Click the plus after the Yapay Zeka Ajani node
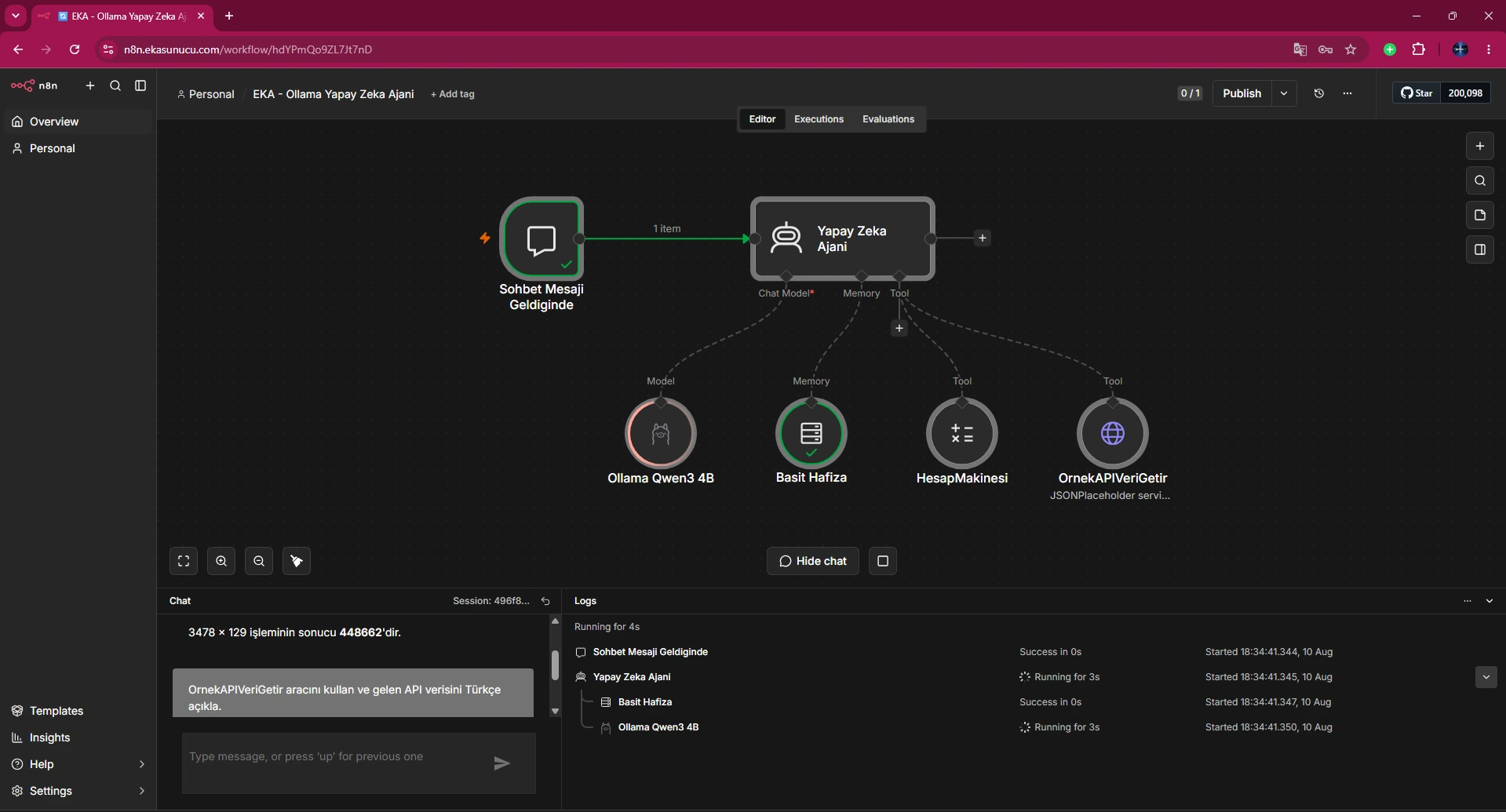This screenshot has height=812, width=1506. pos(982,238)
